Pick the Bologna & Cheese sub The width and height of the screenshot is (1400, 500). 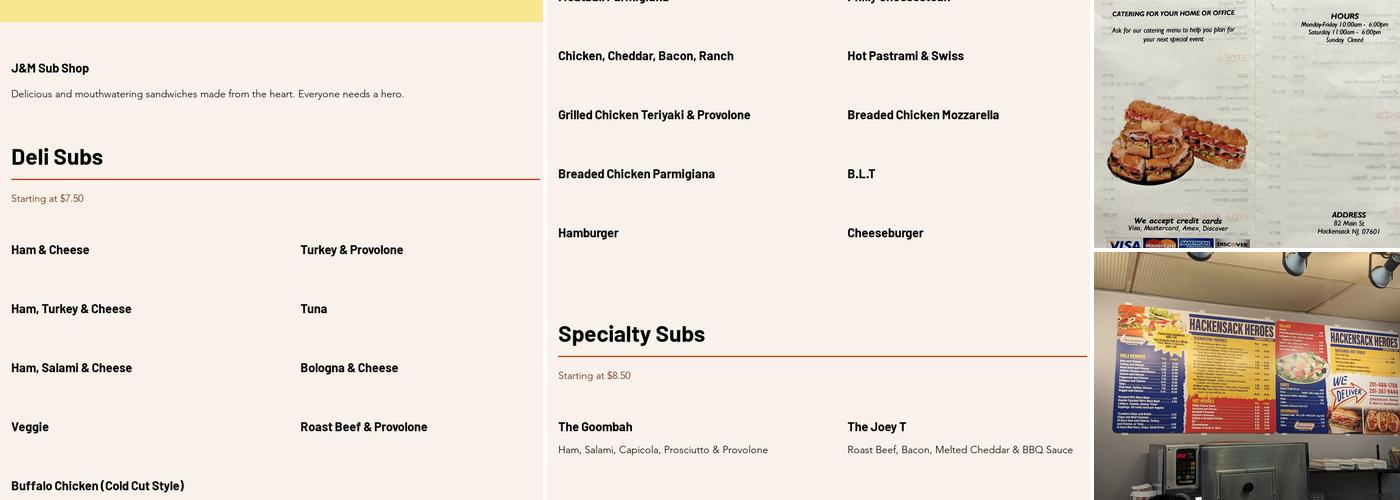349,368
